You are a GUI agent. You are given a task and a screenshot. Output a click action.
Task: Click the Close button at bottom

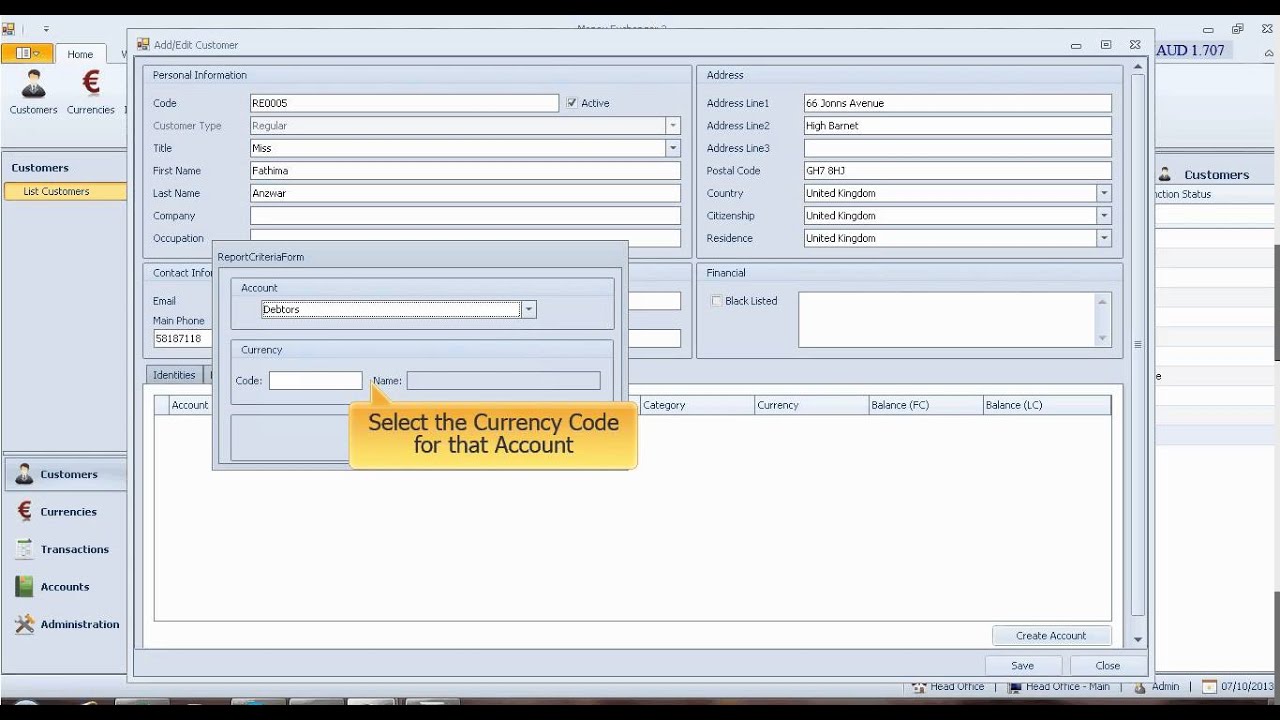click(1107, 665)
